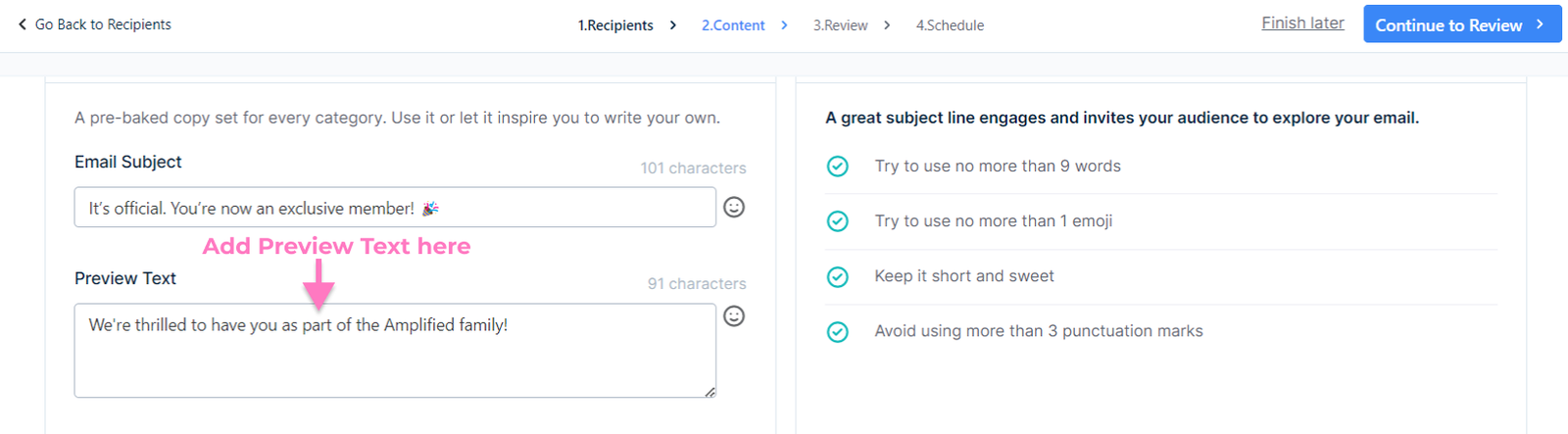Click the Preview Text textarea resize handle
Screen dimensions: 1568x434
click(x=710, y=392)
